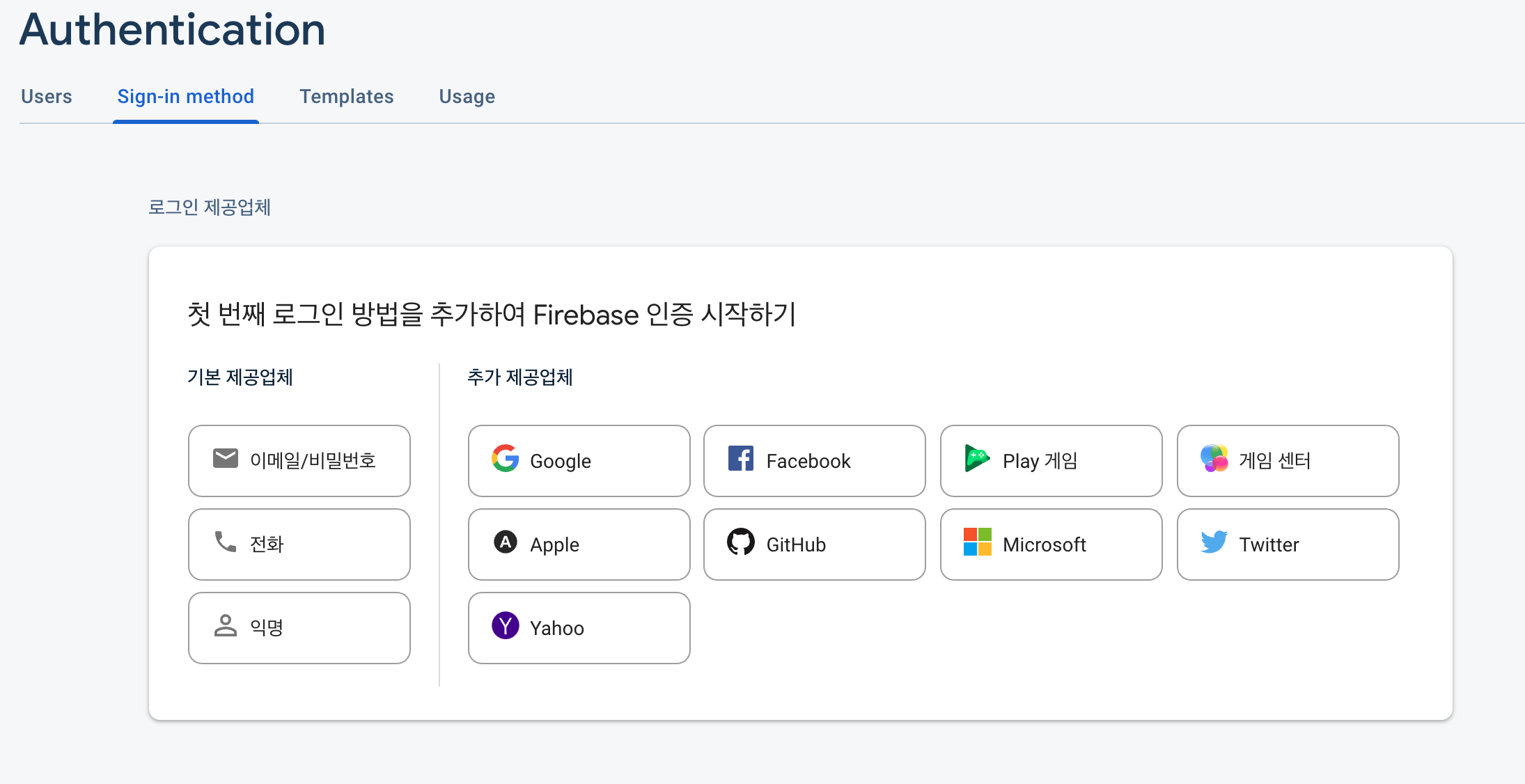The height and width of the screenshot is (784, 1525).
Task: Select the 익명 sign-in provider
Action: [299, 628]
